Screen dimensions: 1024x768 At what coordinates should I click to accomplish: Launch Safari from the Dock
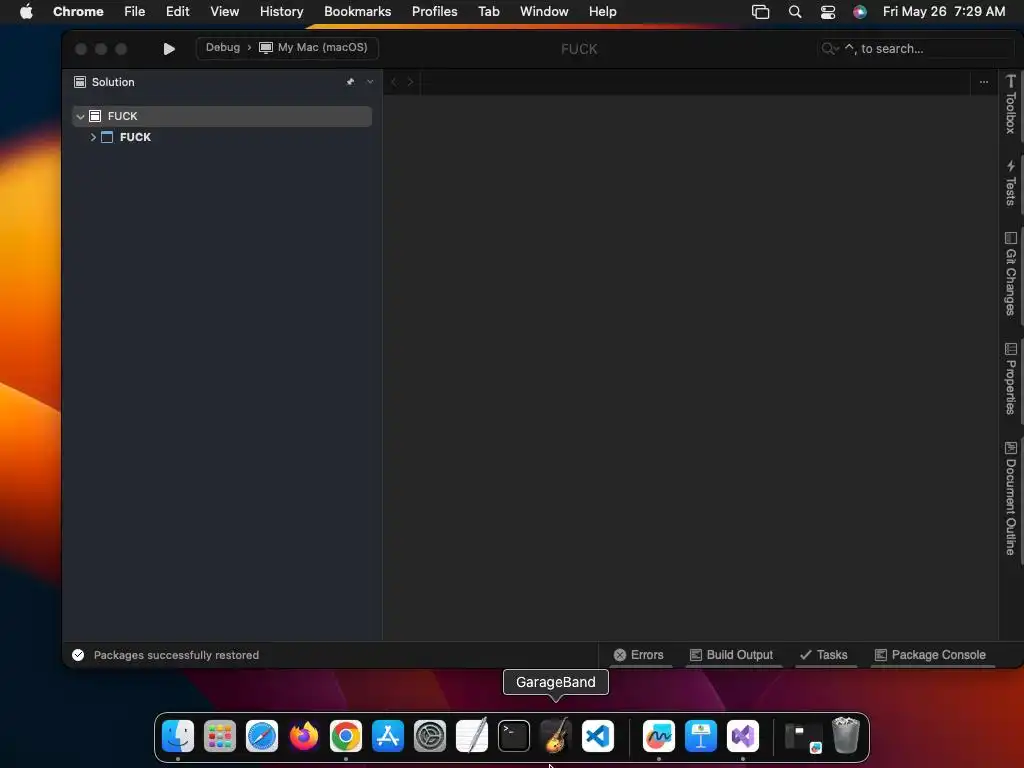point(262,736)
